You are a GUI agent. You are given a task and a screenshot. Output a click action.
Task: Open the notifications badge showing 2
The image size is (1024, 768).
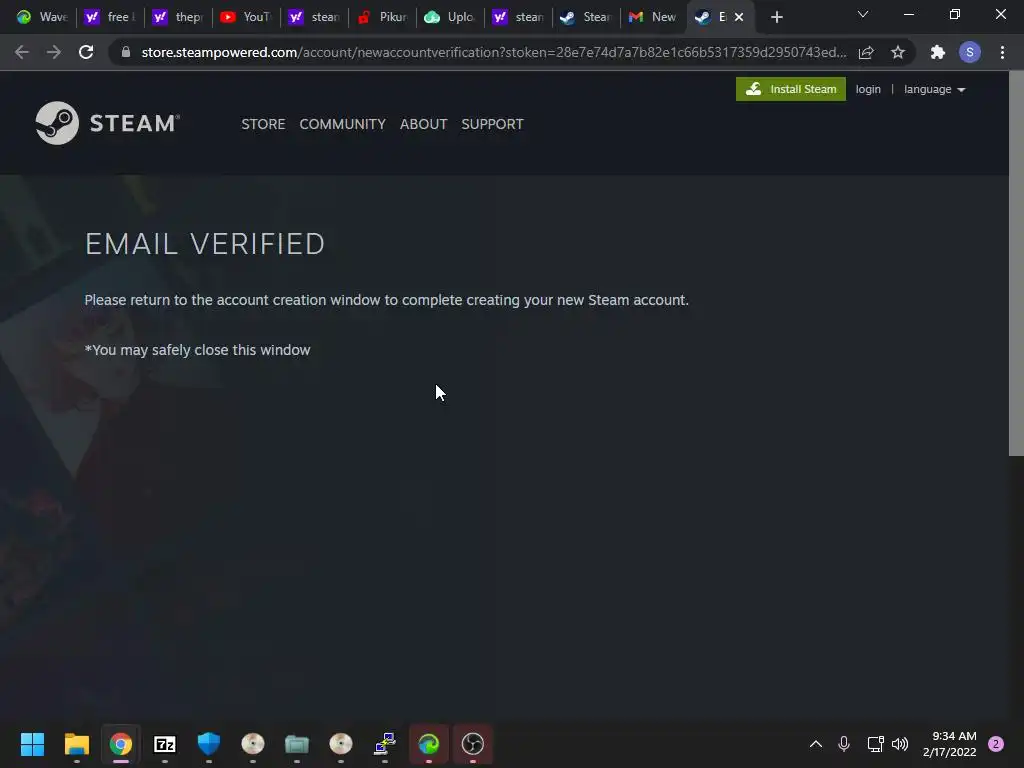coord(996,744)
